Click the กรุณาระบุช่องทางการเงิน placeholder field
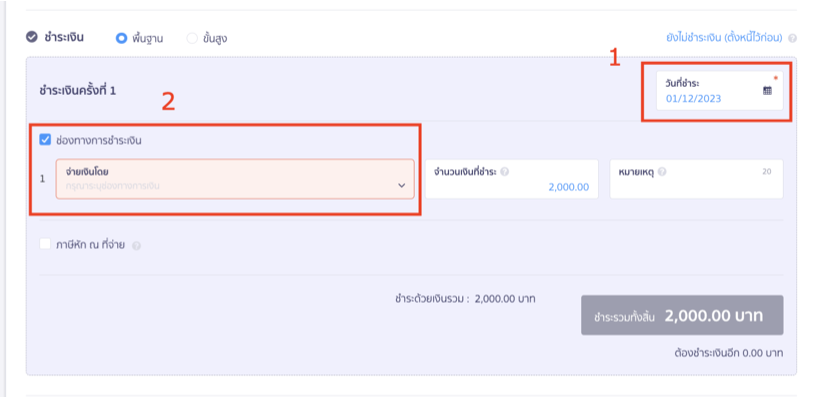The height and width of the screenshot is (397, 817). (x=235, y=179)
